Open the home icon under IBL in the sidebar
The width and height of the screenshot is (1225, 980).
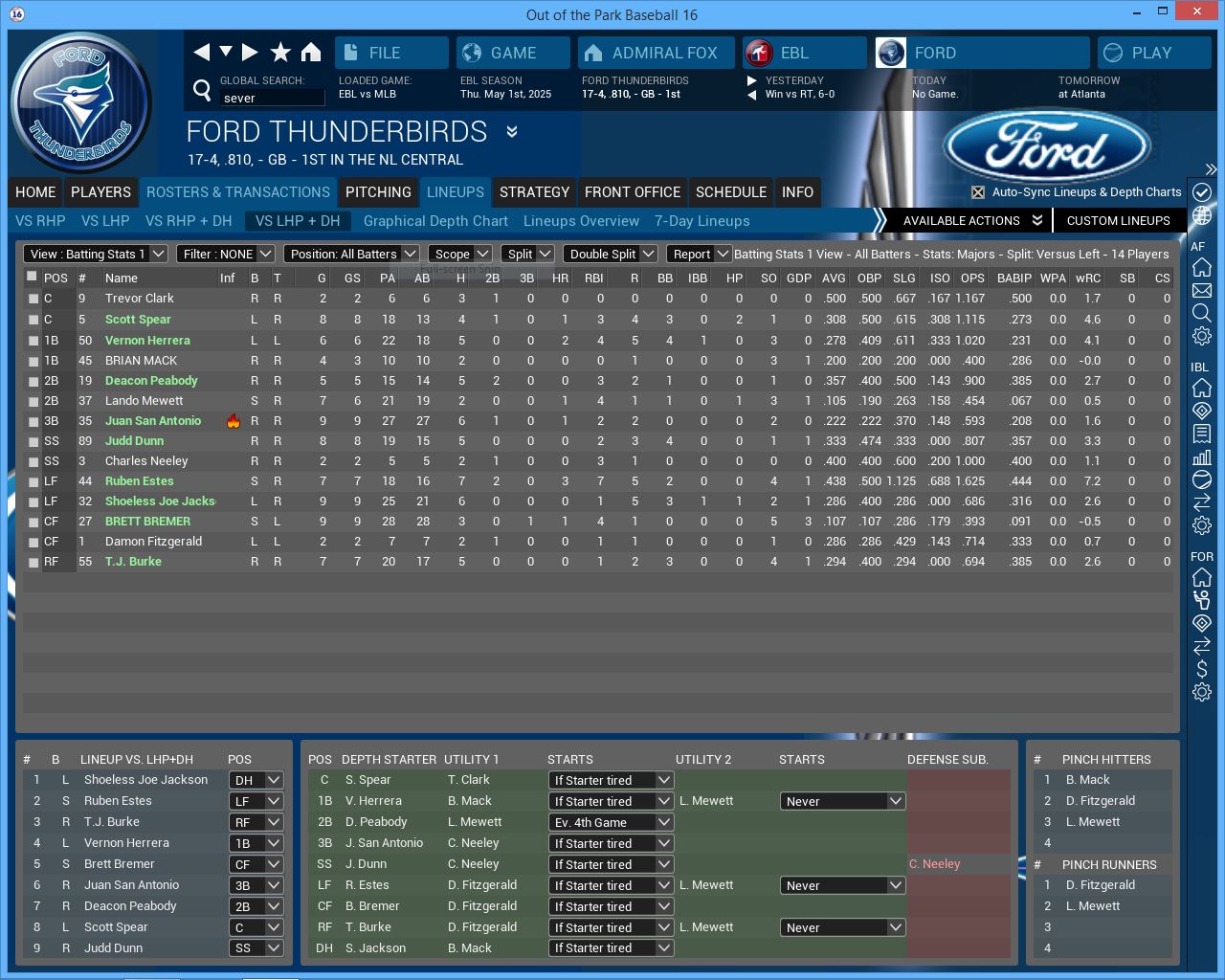pos(1202,388)
